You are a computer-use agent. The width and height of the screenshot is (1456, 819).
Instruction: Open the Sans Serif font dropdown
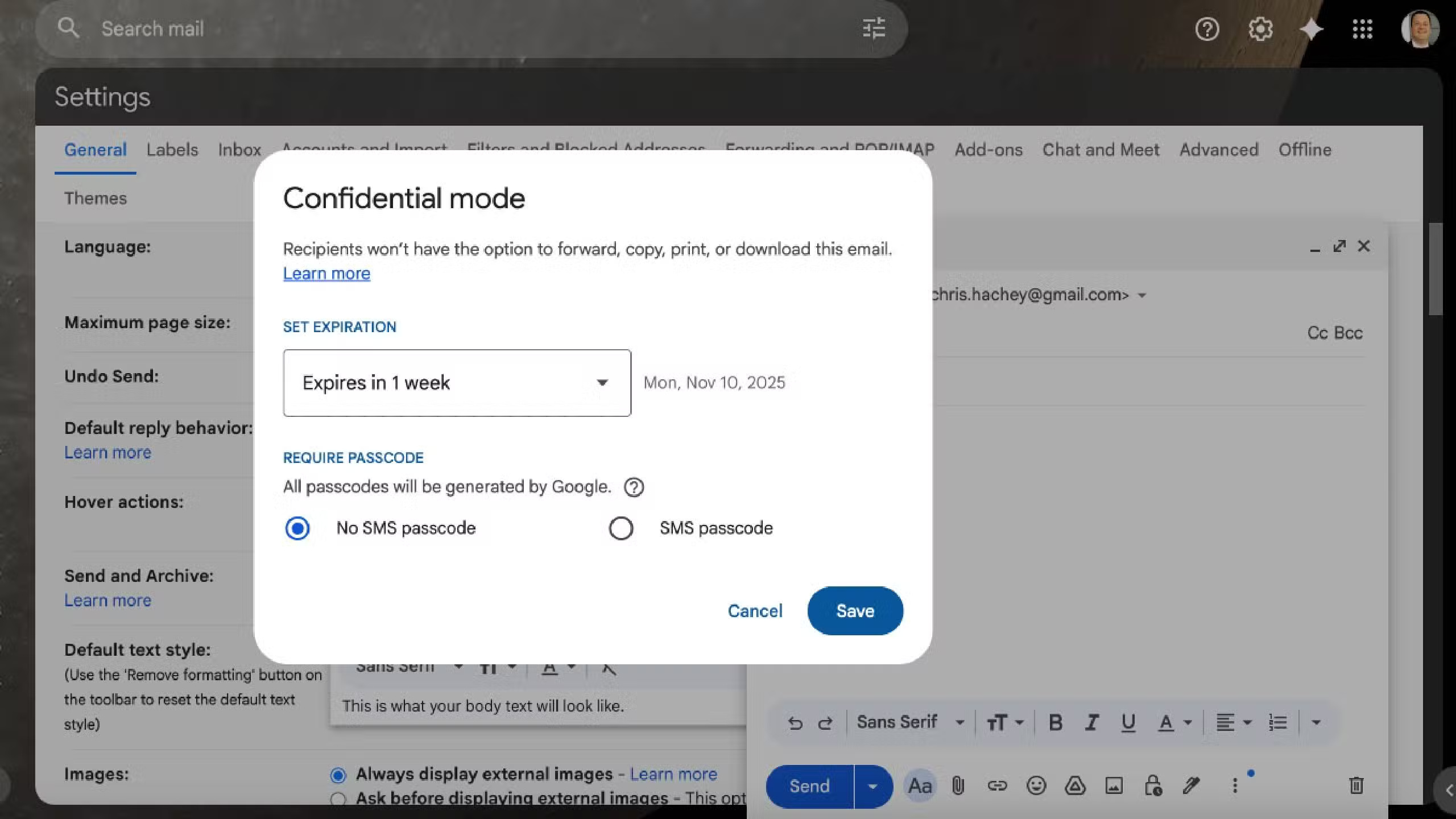(x=910, y=722)
